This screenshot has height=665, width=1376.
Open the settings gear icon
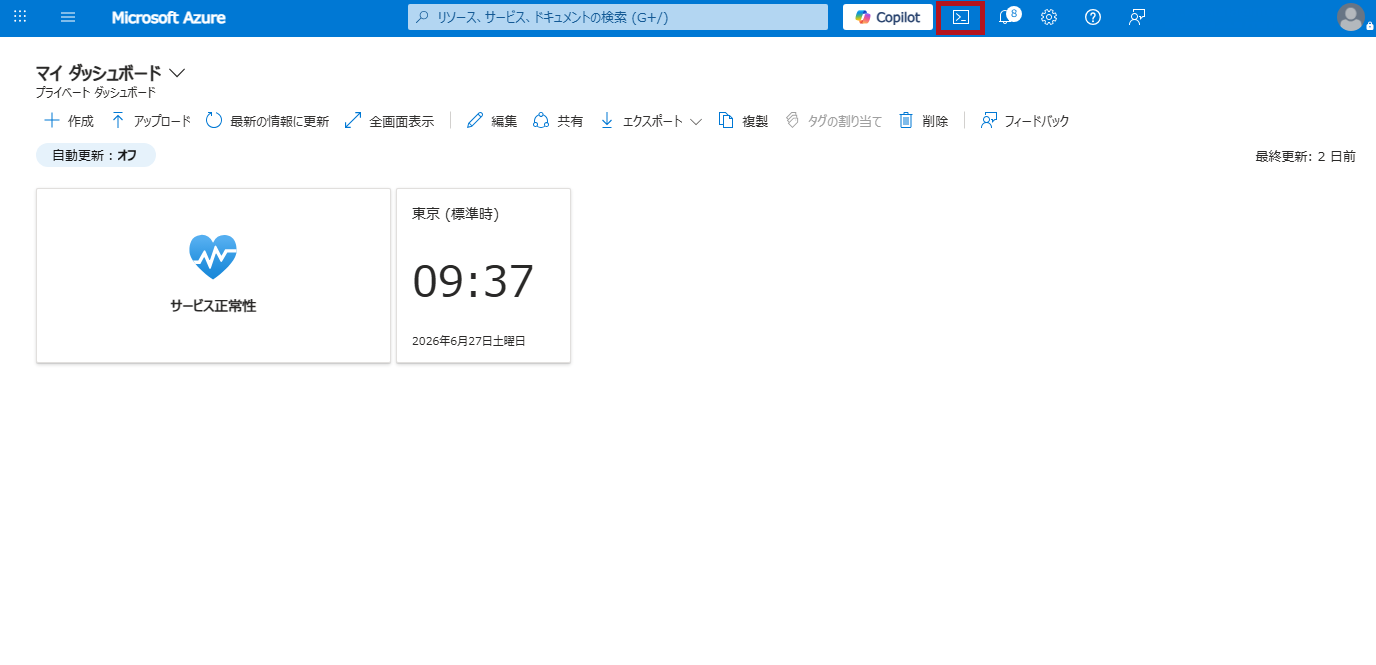(1049, 17)
